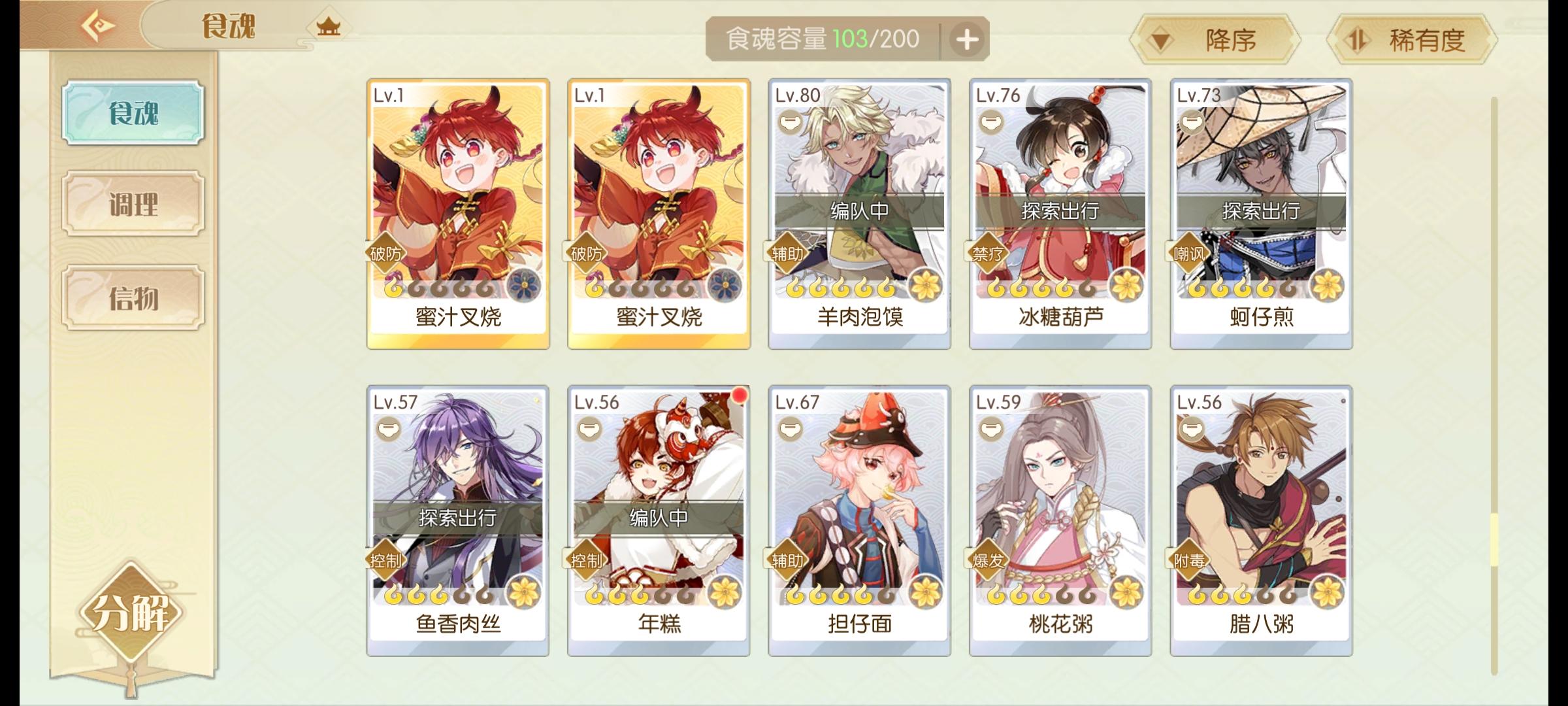Open the 腊八粥 character card
This screenshot has height=706, width=1568.
pos(1261,521)
